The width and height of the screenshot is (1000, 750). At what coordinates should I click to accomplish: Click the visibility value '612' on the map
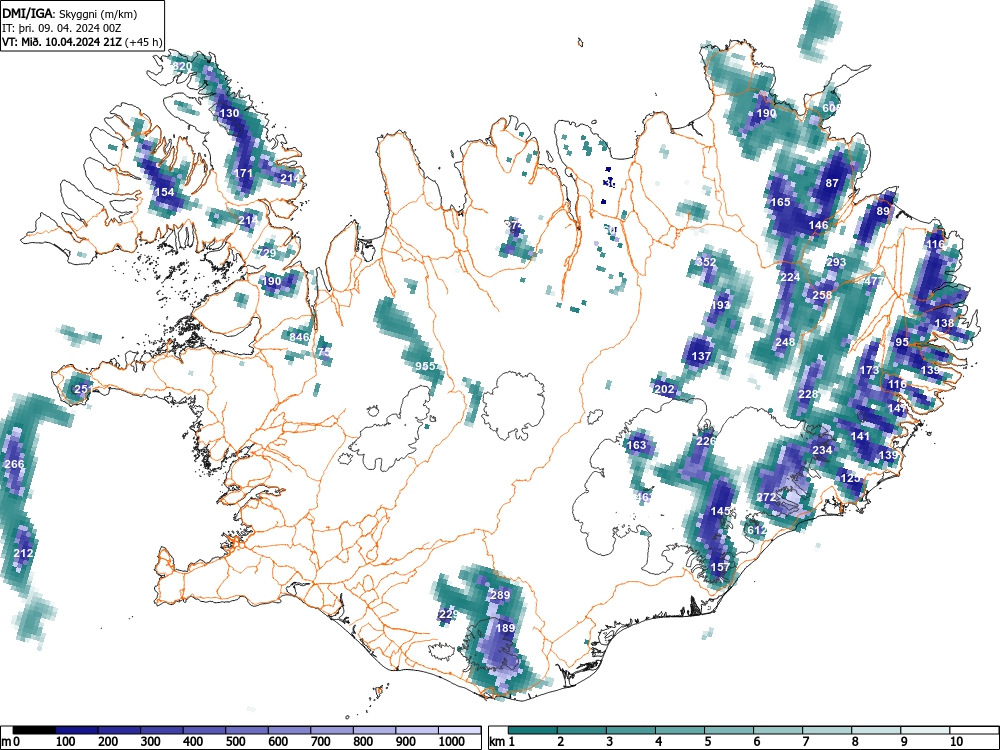(757, 529)
